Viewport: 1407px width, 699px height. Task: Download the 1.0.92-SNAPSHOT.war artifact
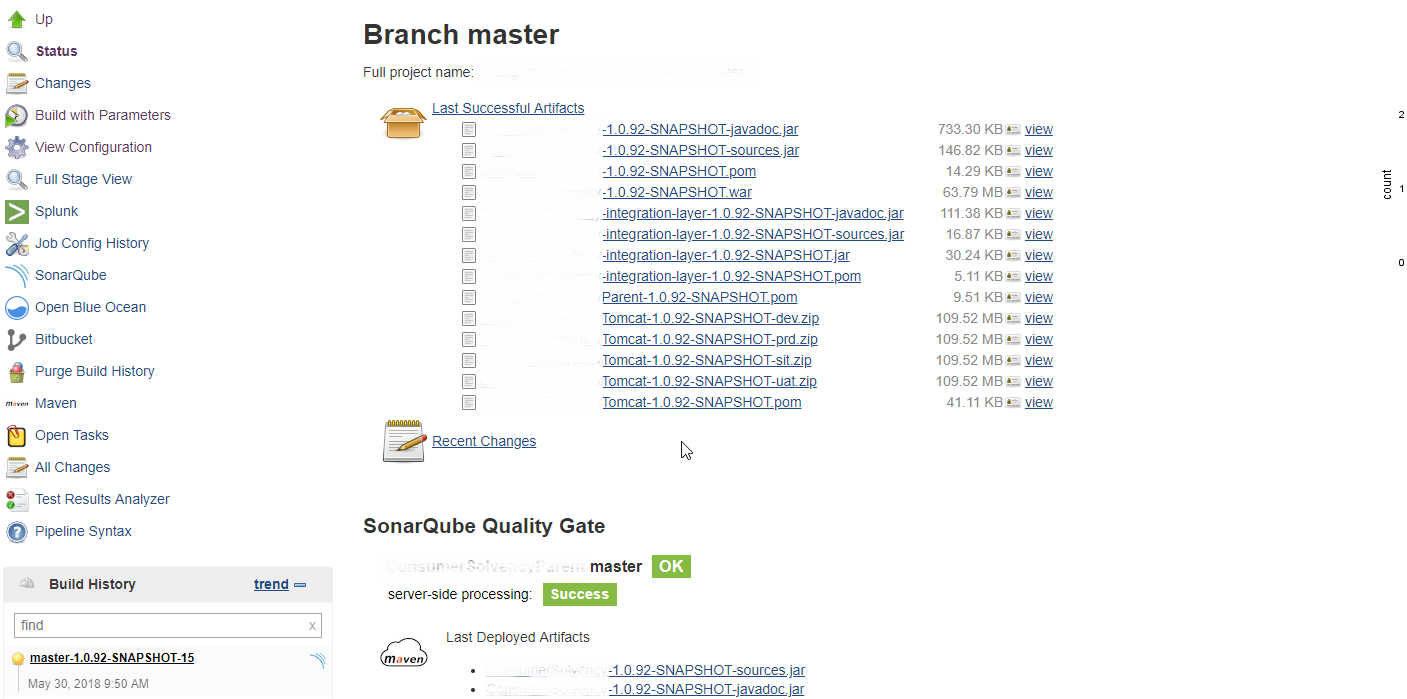(677, 192)
